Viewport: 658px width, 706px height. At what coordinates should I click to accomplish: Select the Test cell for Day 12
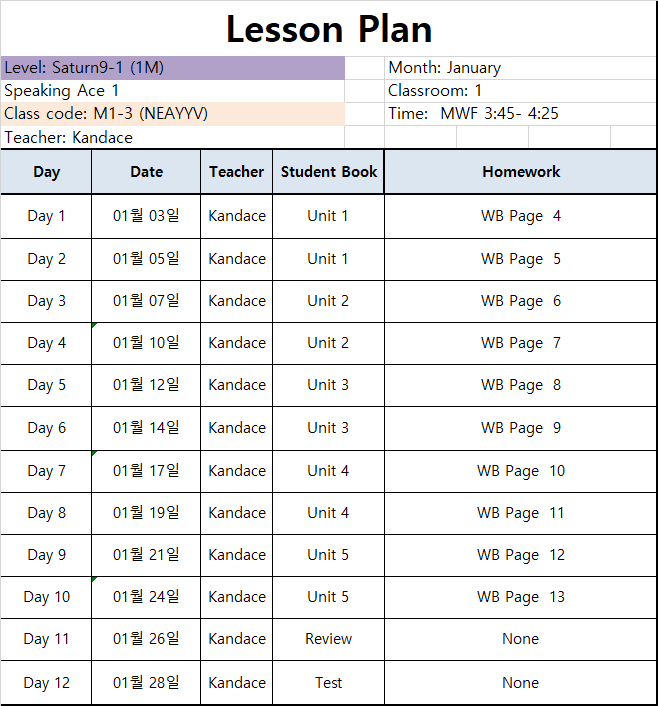coord(328,683)
